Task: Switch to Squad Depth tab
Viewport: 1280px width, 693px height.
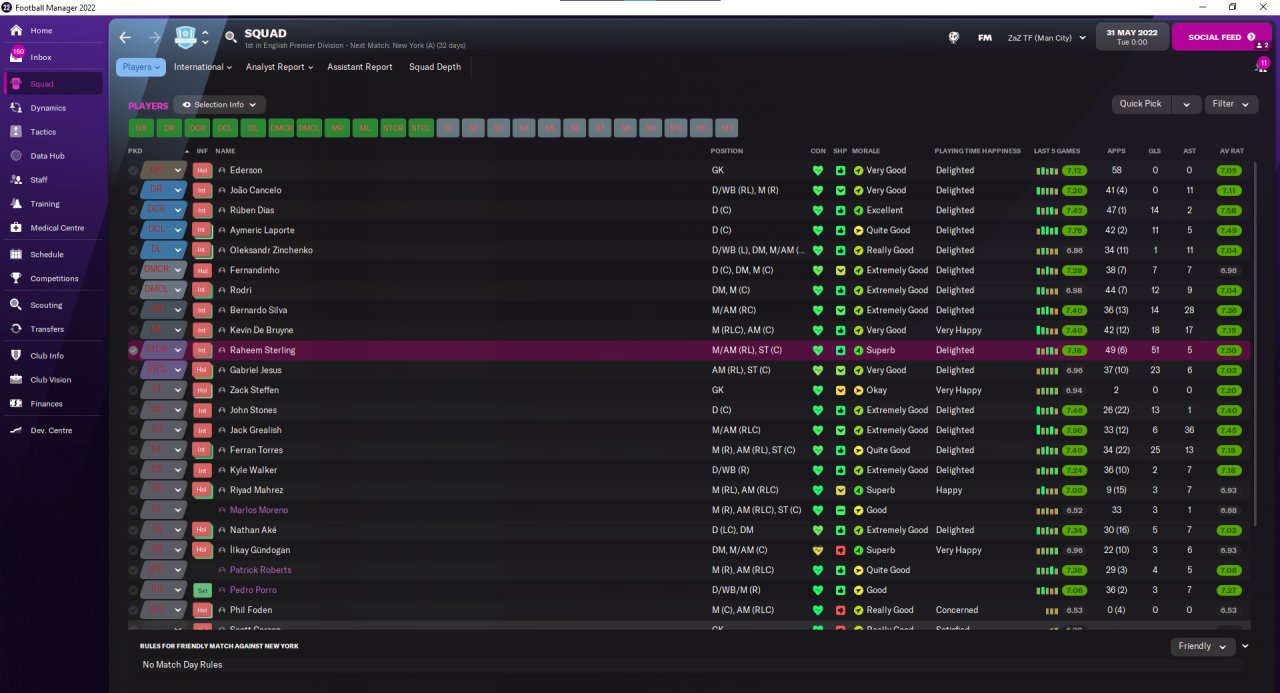Action: coord(435,67)
